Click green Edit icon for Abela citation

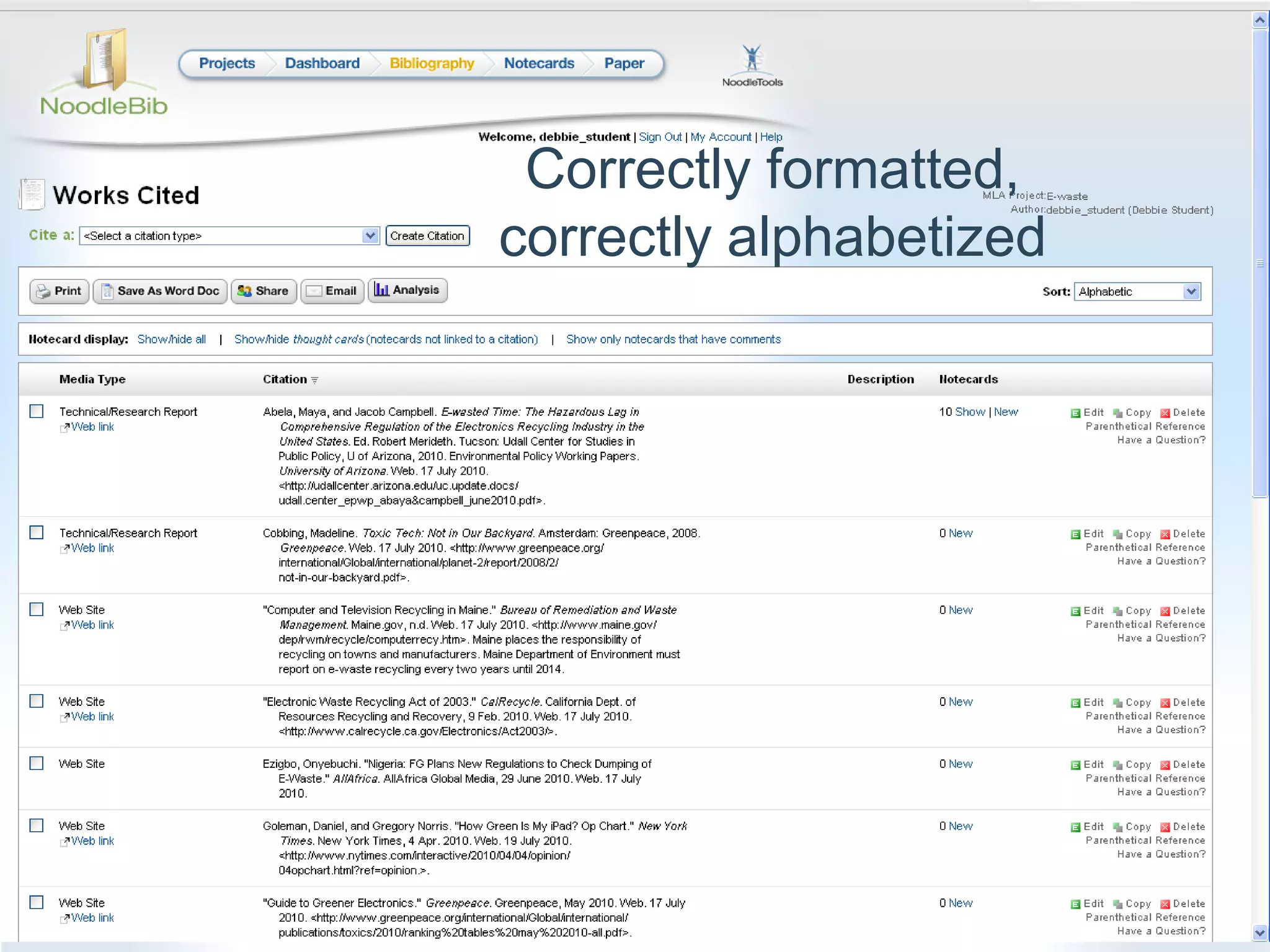pyautogui.click(x=1076, y=413)
